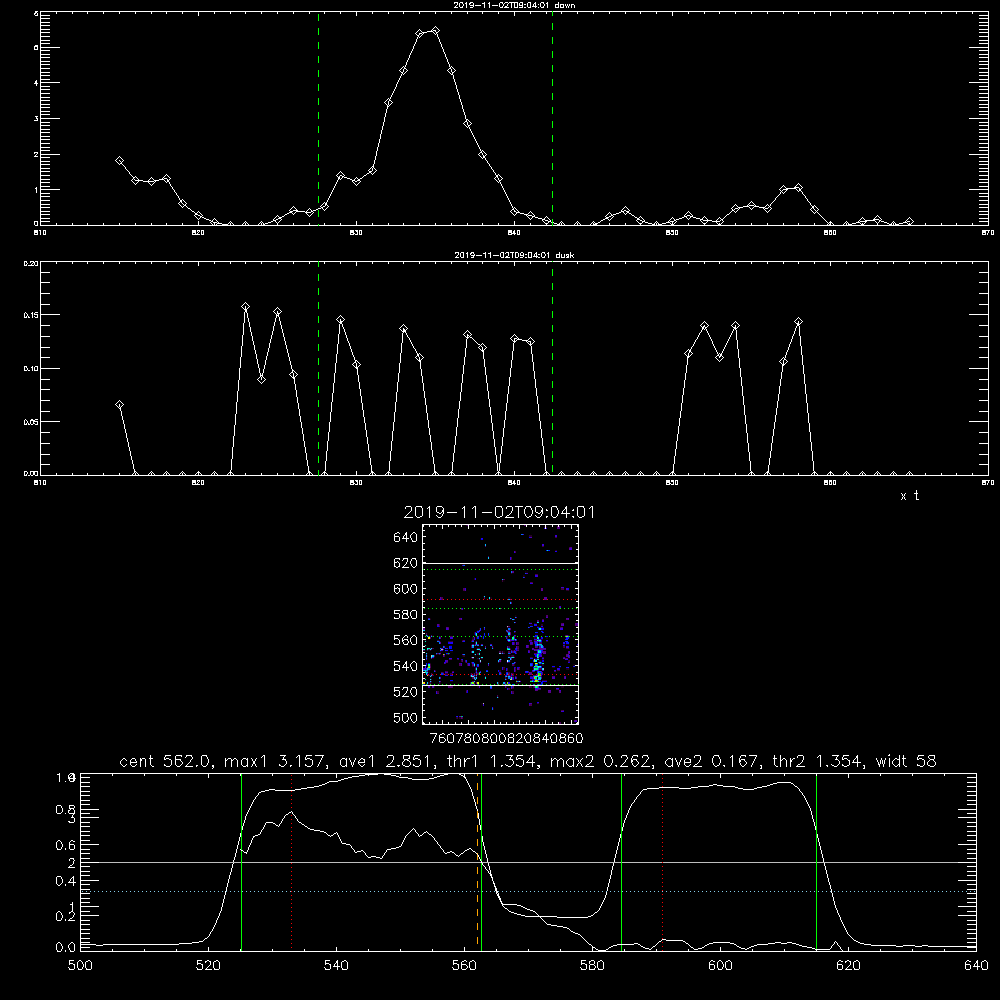
Task: Click red dotted vertical line near 533
Action: tap(291, 862)
